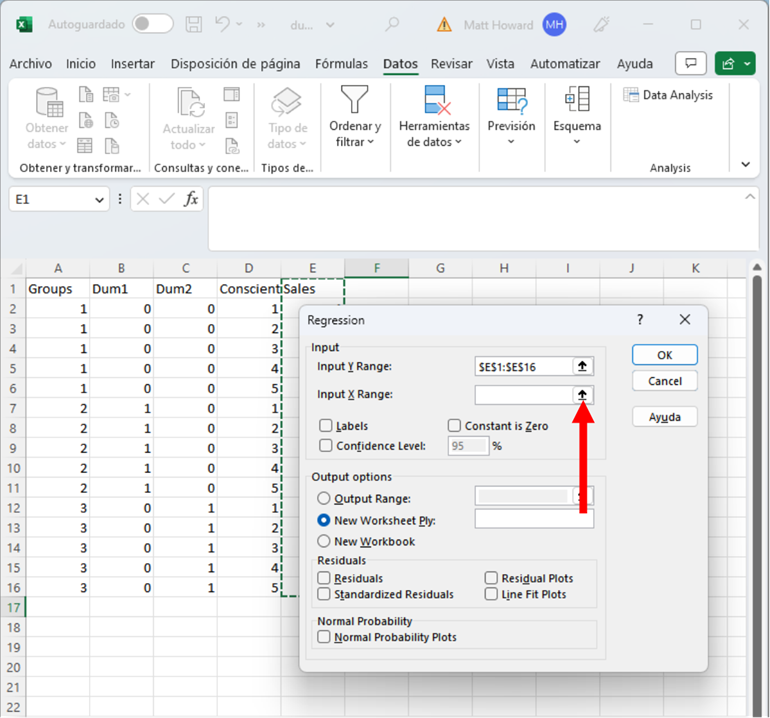Expand the formula bar with the chevron
The height and width of the screenshot is (718, 770).
(x=750, y=198)
